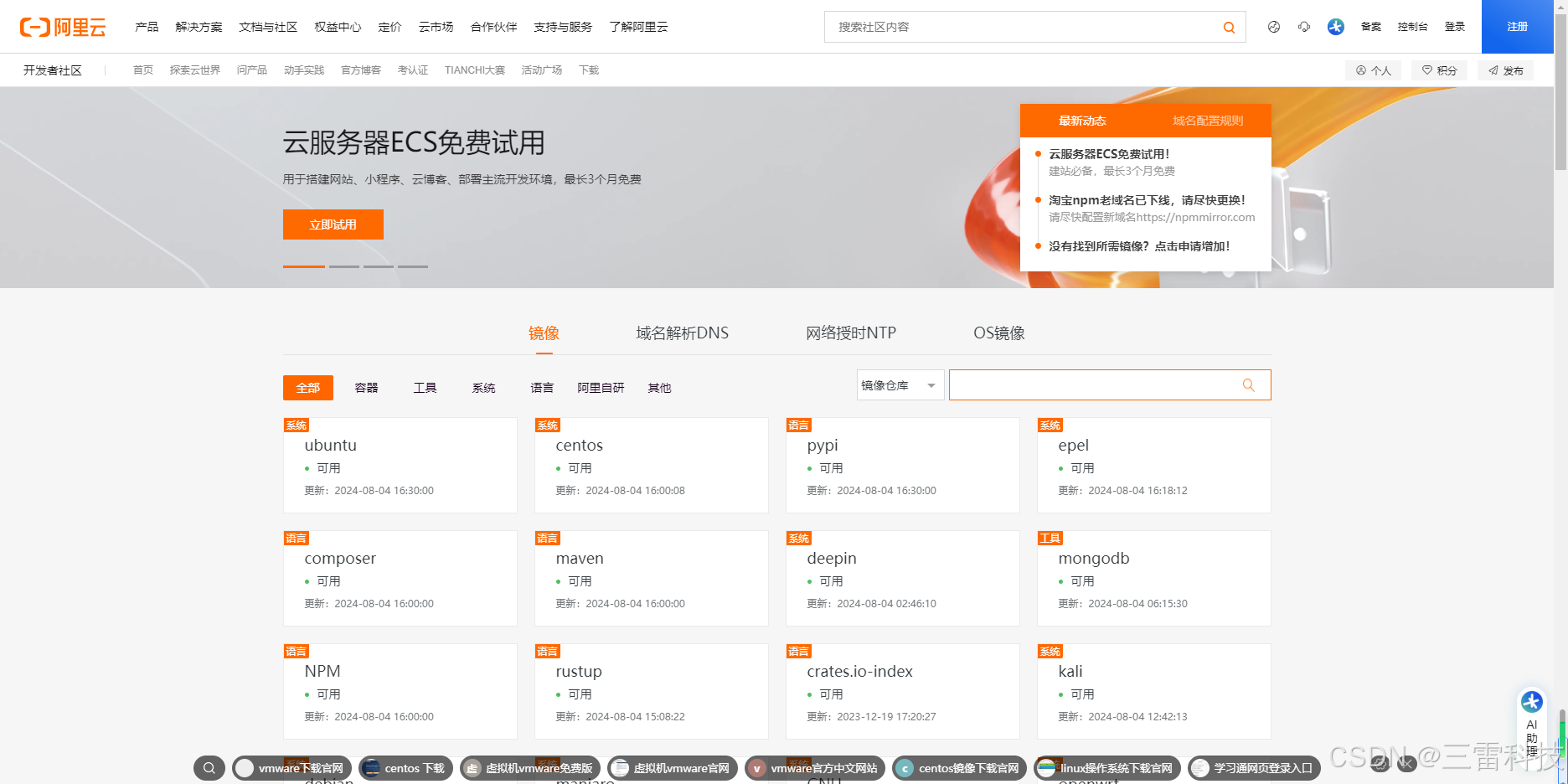Switch to the 域名解析DNS tab

coord(683,333)
